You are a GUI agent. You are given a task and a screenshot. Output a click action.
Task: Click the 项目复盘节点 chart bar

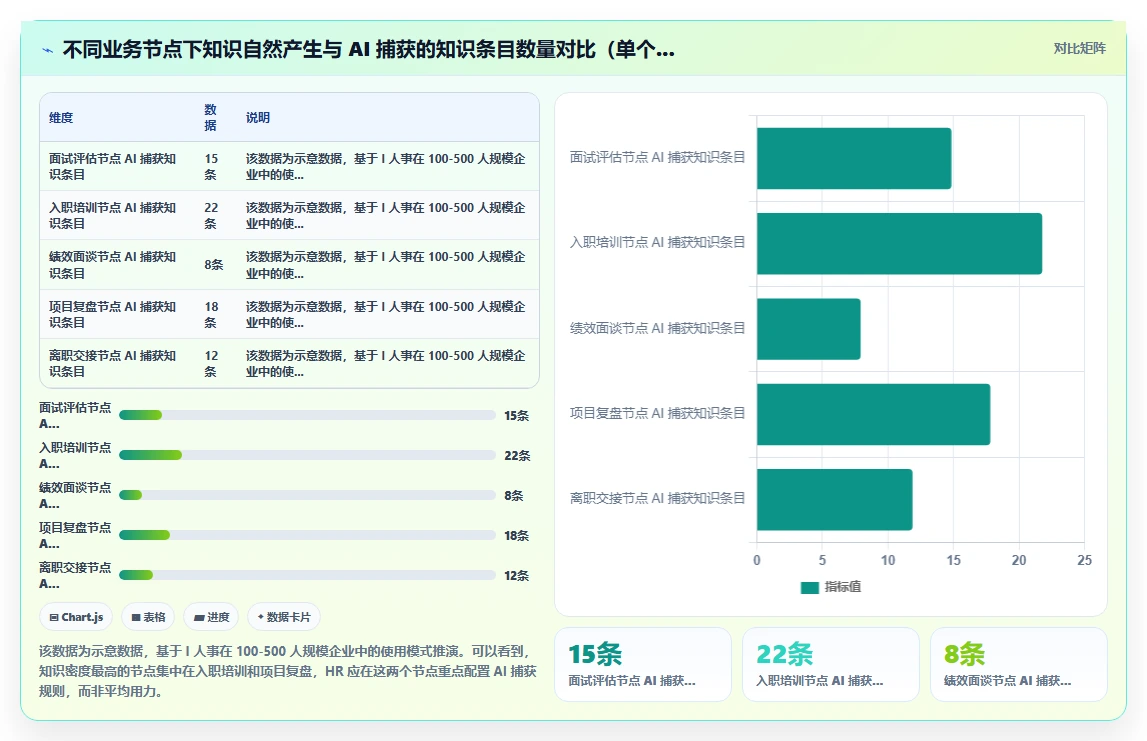(873, 414)
